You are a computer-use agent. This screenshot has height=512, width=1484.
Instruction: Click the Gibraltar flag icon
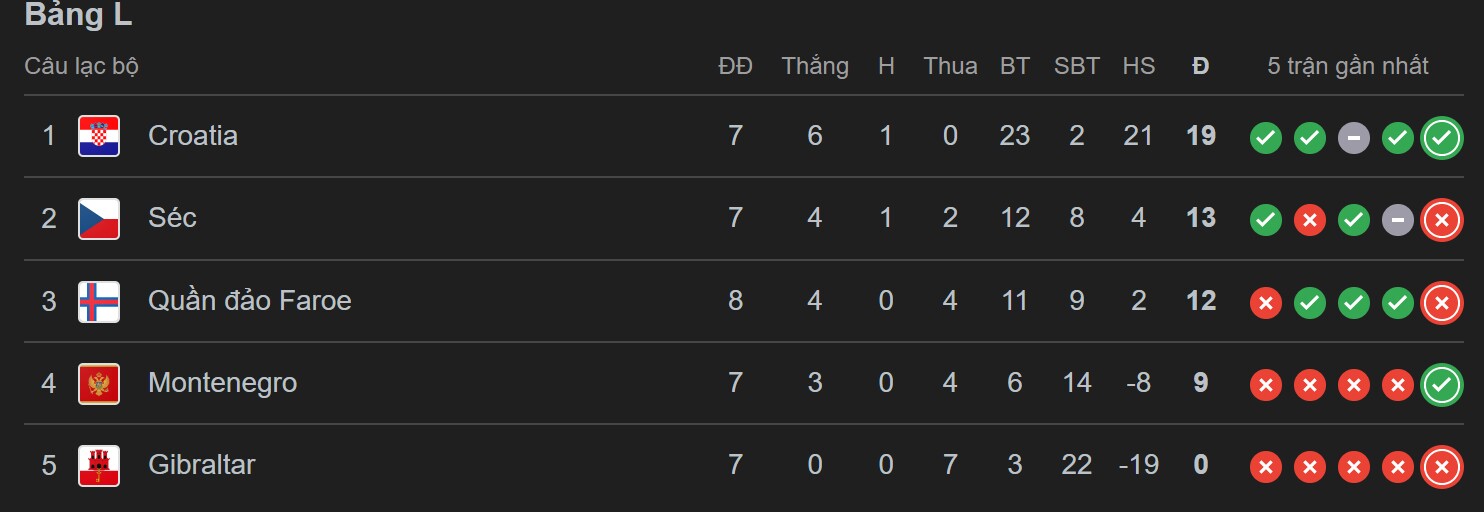click(x=99, y=465)
